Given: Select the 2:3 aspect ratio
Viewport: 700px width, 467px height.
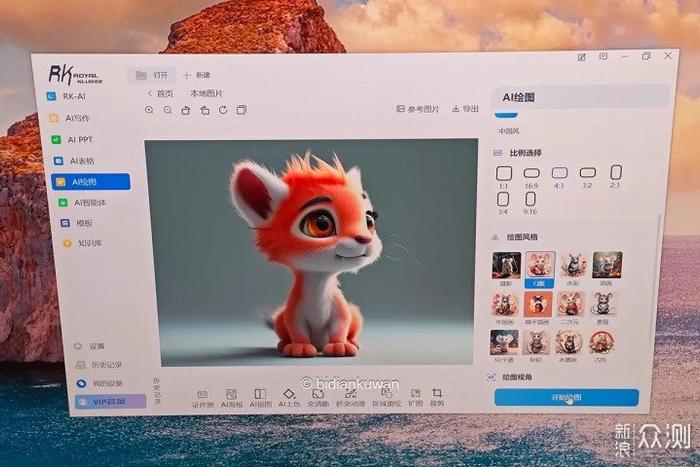Looking at the screenshot, I should pyautogui.click(x=616, y=176).
